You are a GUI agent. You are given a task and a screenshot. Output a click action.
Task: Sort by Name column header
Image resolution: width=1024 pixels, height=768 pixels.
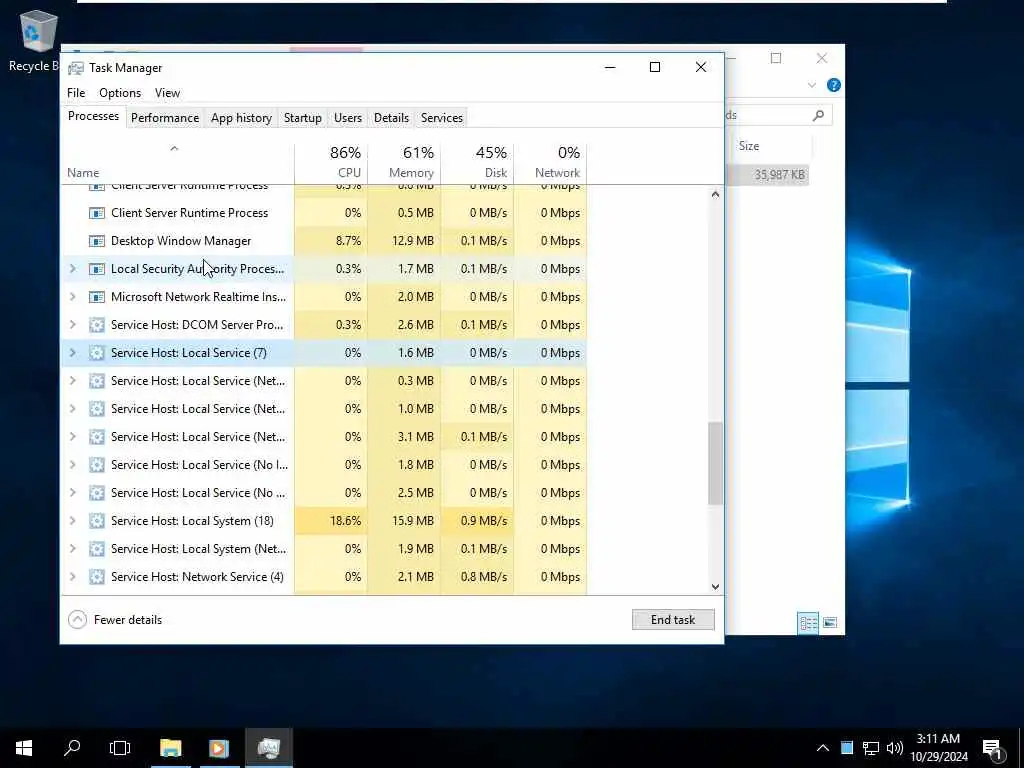coord(178,162)
